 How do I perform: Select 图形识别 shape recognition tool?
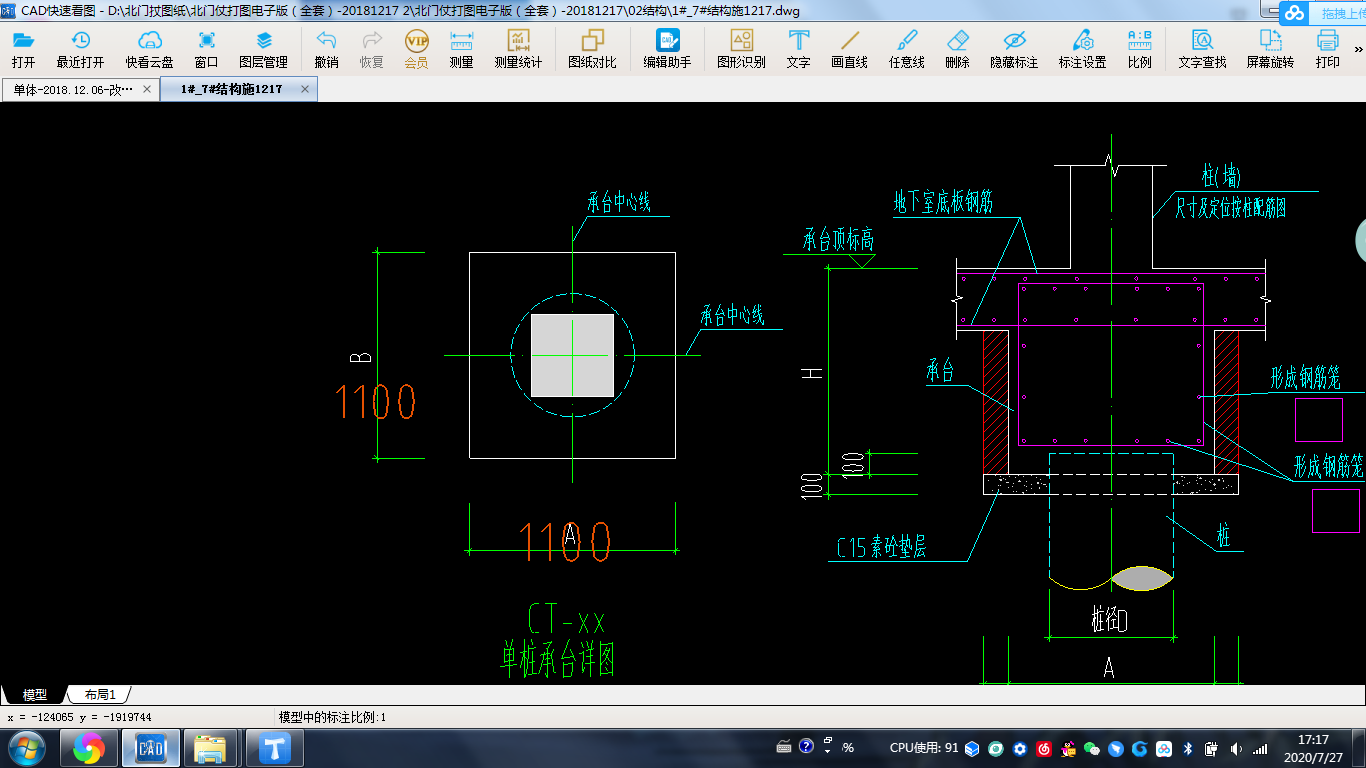point(741,47)
